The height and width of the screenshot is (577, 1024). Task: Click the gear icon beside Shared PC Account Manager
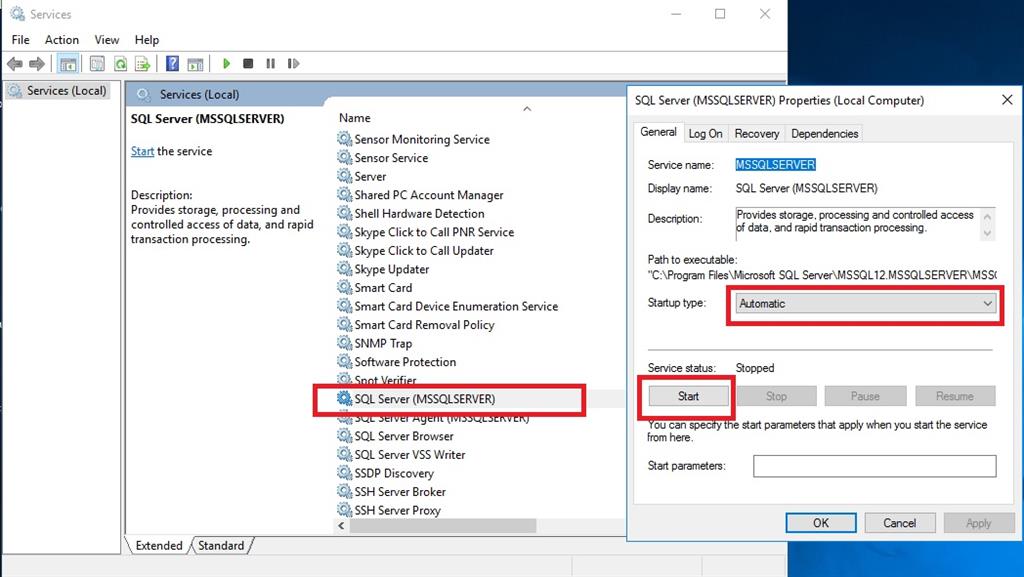coord(344,195)
